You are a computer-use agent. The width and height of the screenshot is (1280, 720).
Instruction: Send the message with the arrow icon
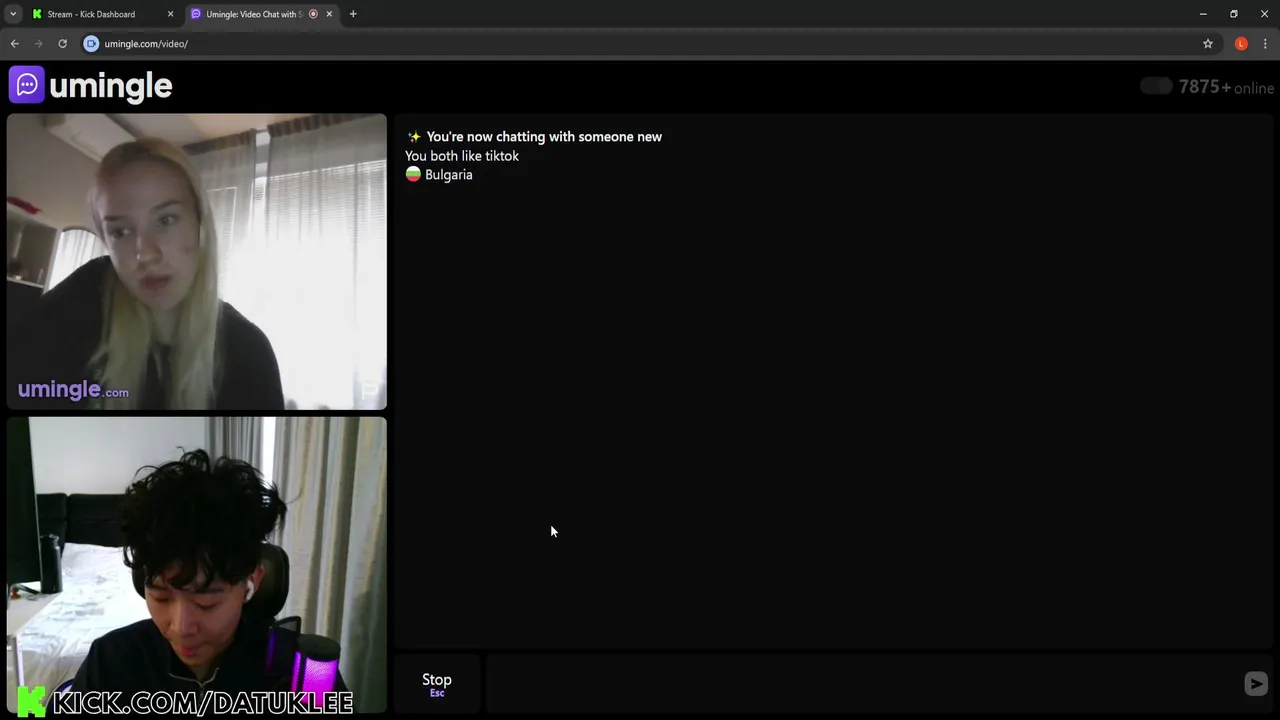click(x=1256, y=683)
